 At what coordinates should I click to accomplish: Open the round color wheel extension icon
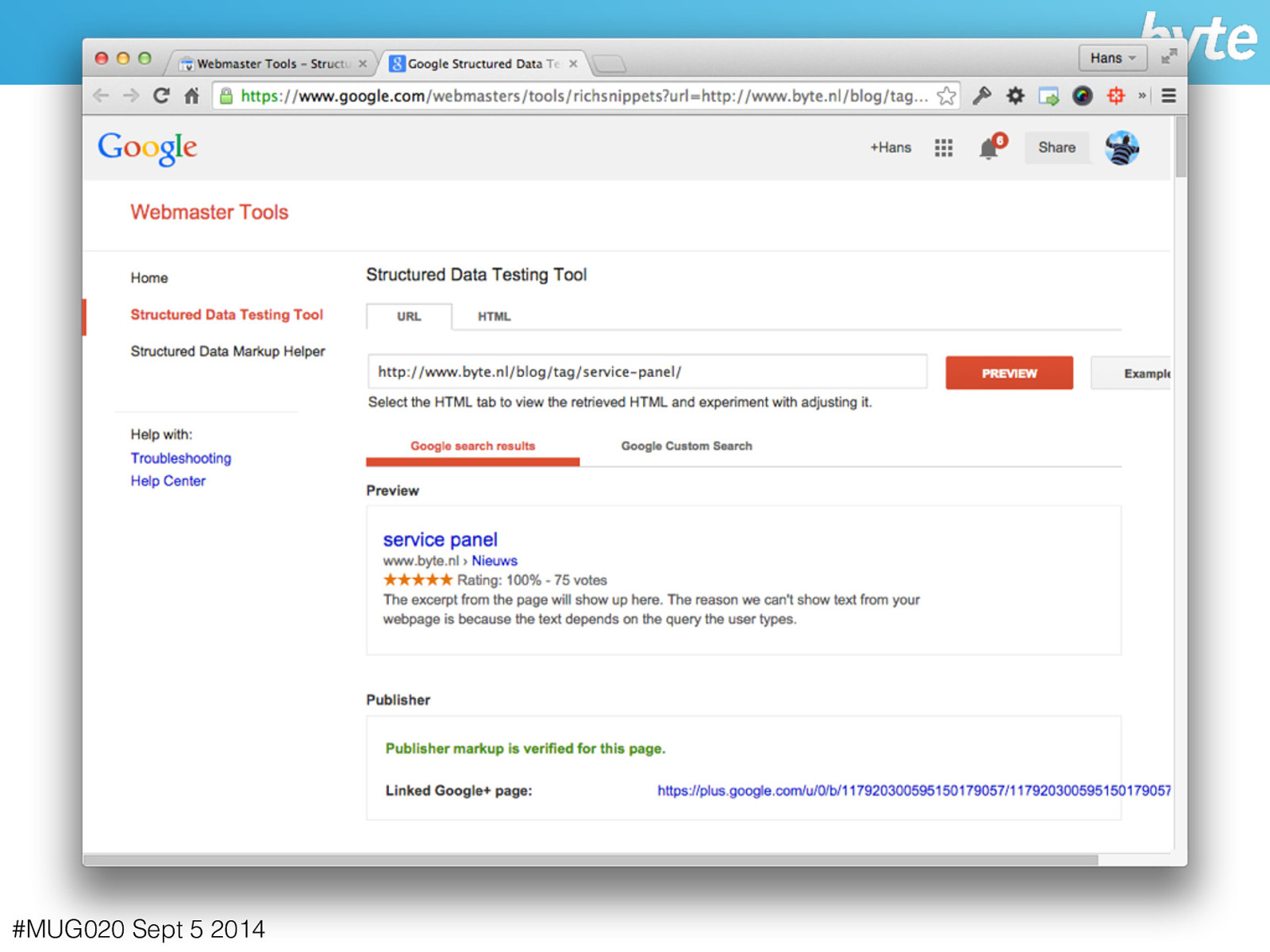click(x=1082, y=96)
